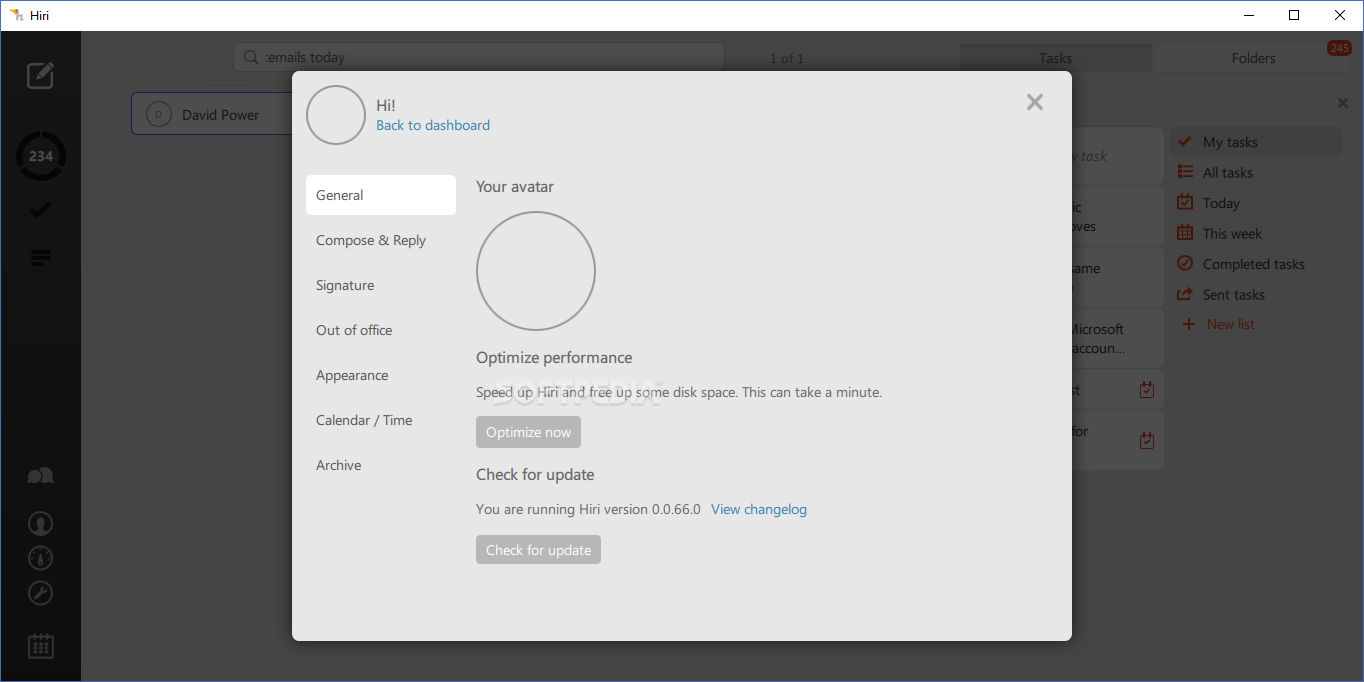The height and width of the screenshot is (682, 1364).
Task: Click the checkmark icon in left sidebar
Action: [40, 210]
